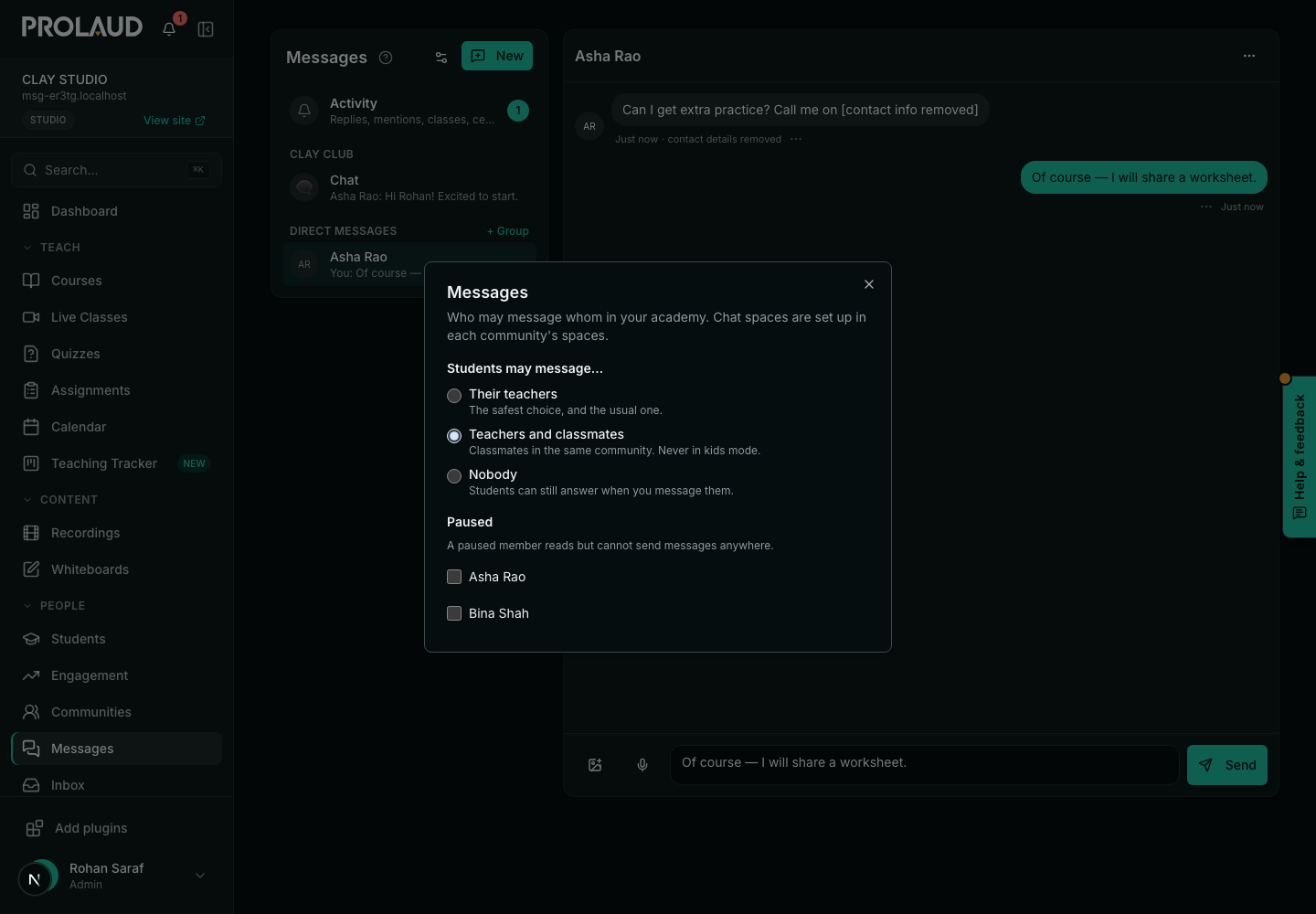Image resolution: width=1316 pixels, height=914 pixels.
Task: Open Teaching Tracker menu item
Action: click(x=117, y=463)
